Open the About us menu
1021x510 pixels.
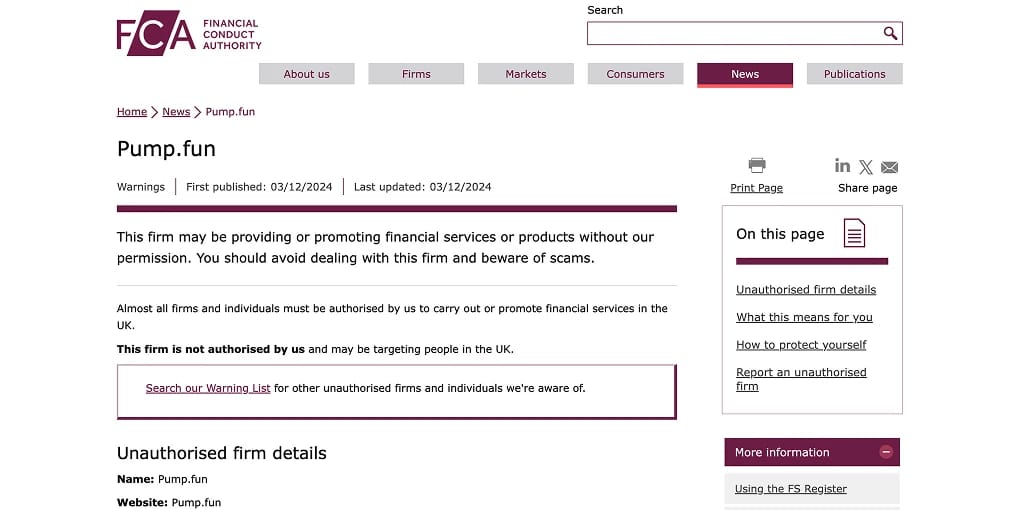click(307, 74)
